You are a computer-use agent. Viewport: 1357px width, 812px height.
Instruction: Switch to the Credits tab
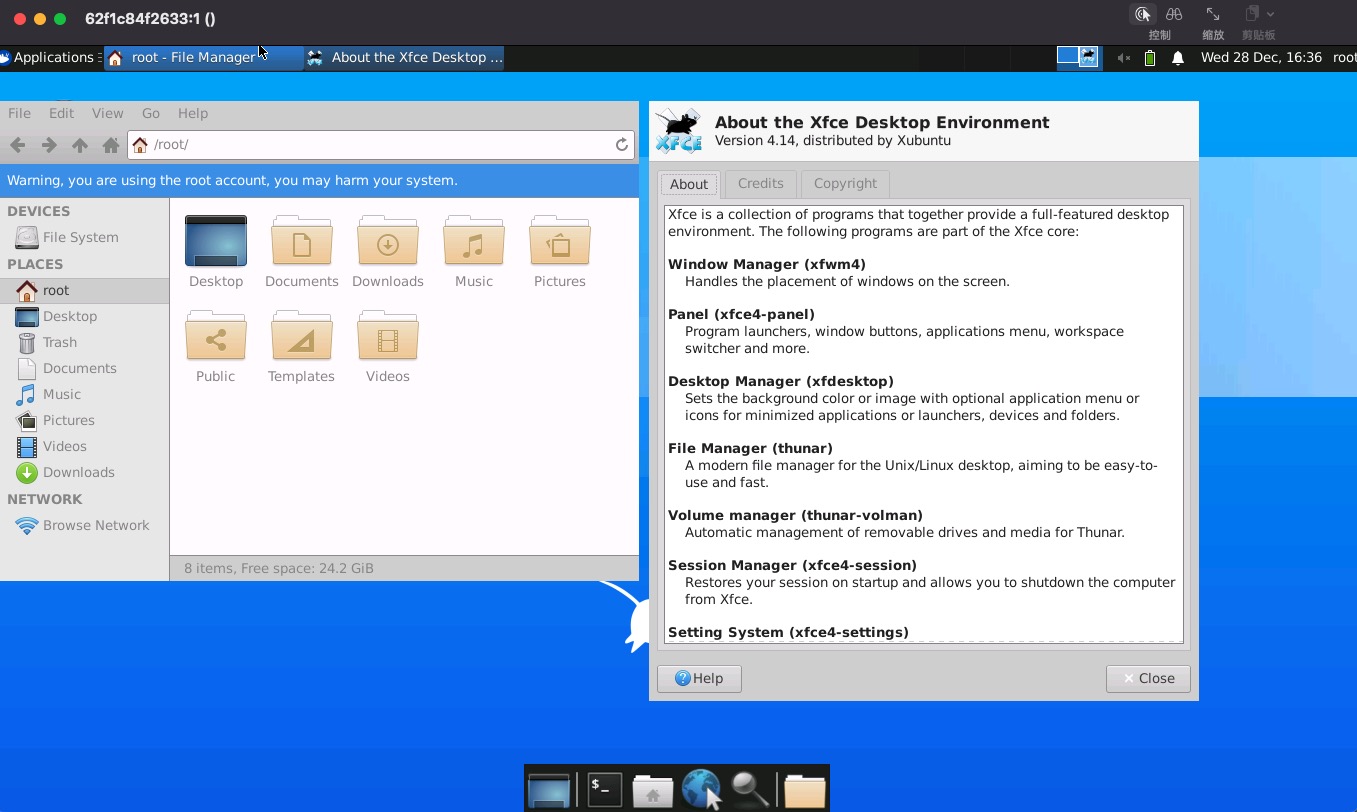tap(760, 183)
